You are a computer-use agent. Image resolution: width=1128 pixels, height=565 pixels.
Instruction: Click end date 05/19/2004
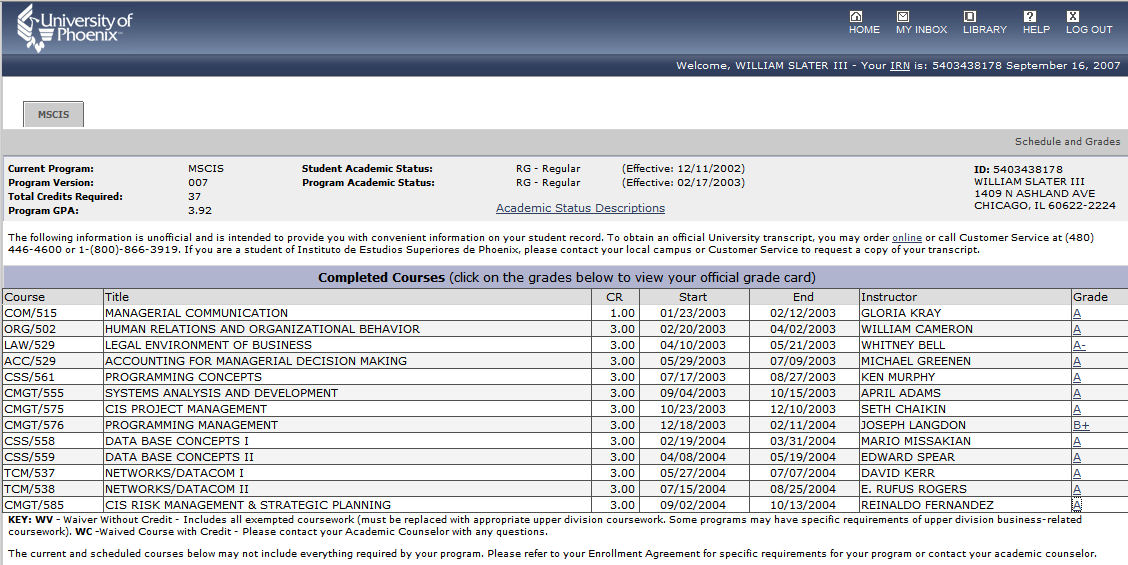pyautogui.click(x=804, y=457)
